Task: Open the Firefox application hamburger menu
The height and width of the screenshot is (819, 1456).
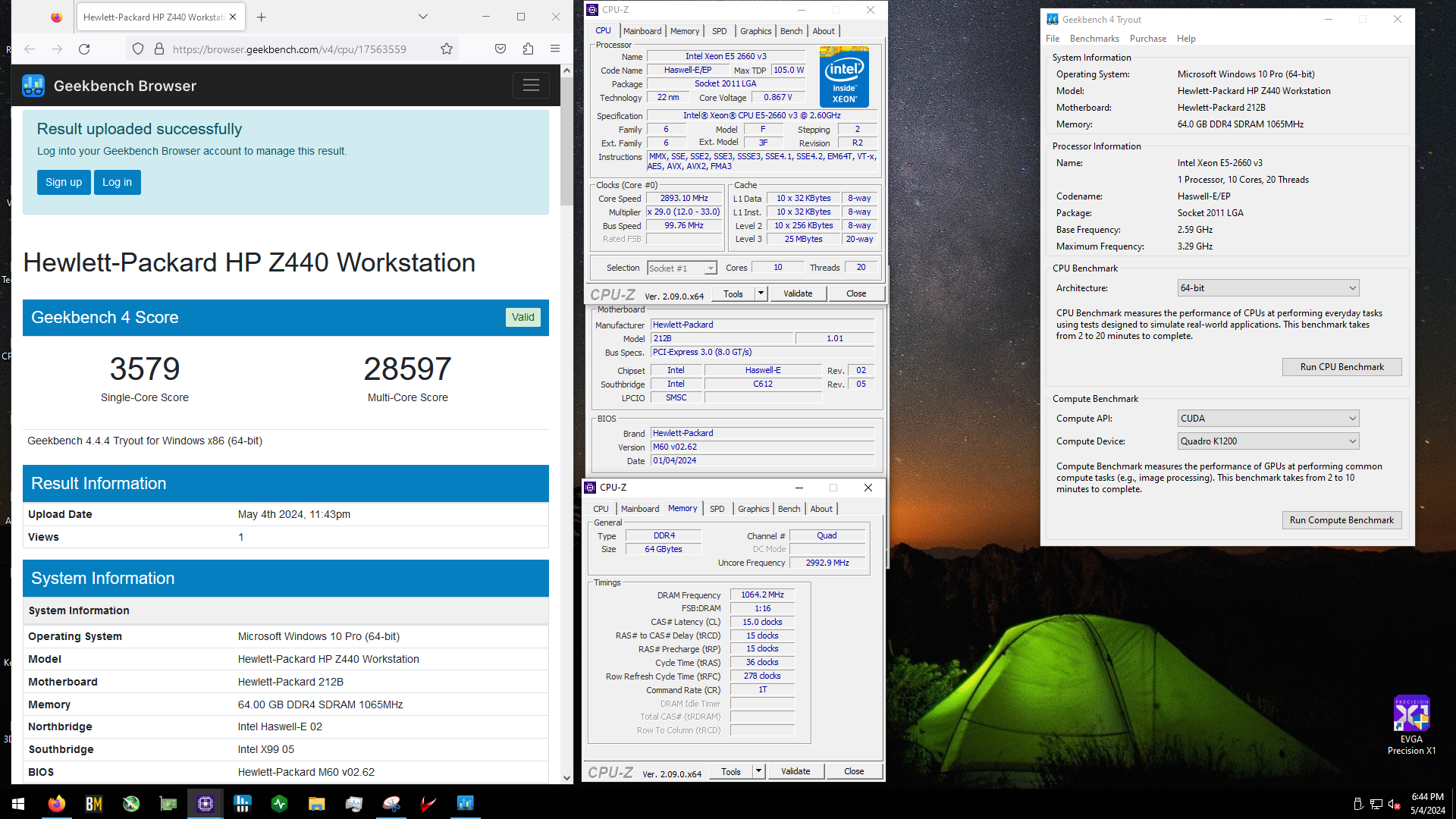Action: tap(555, 49)
